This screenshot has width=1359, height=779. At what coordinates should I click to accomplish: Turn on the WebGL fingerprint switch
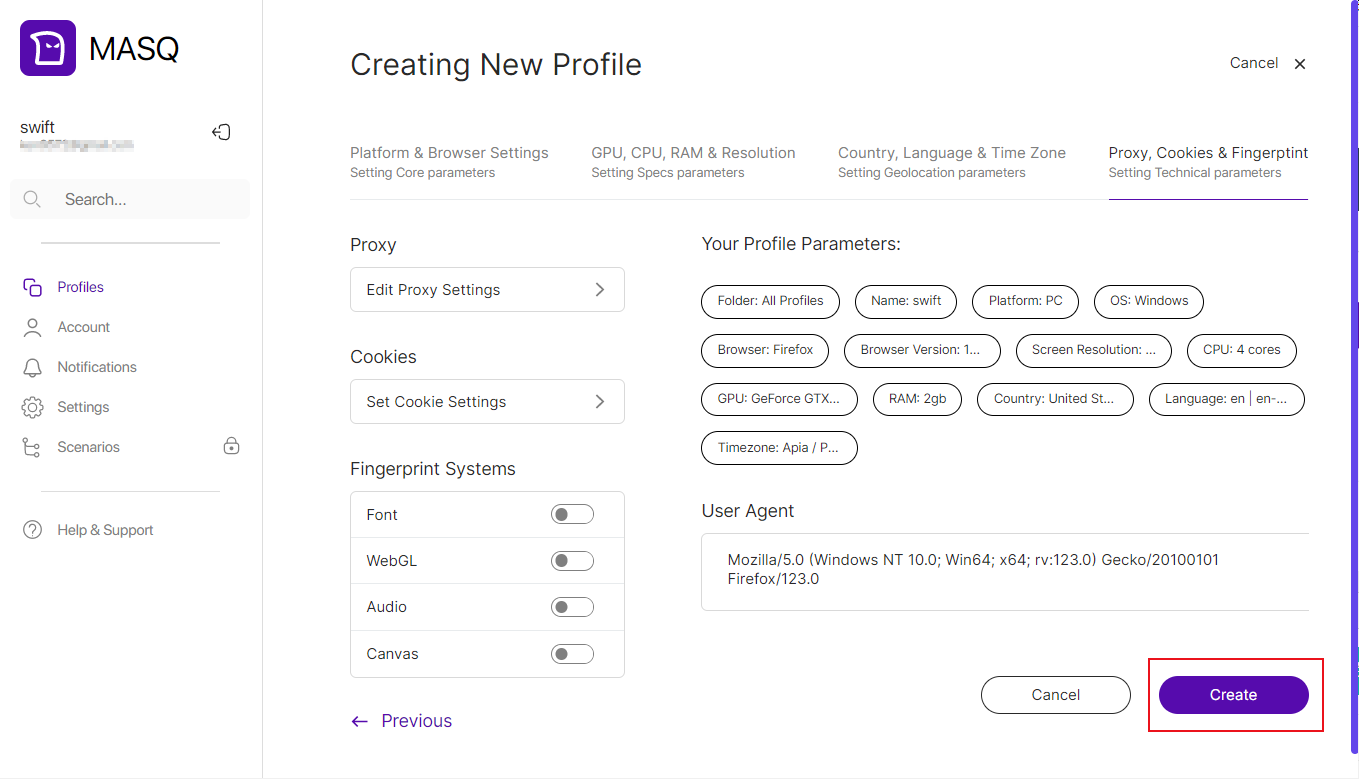[572, 561]
